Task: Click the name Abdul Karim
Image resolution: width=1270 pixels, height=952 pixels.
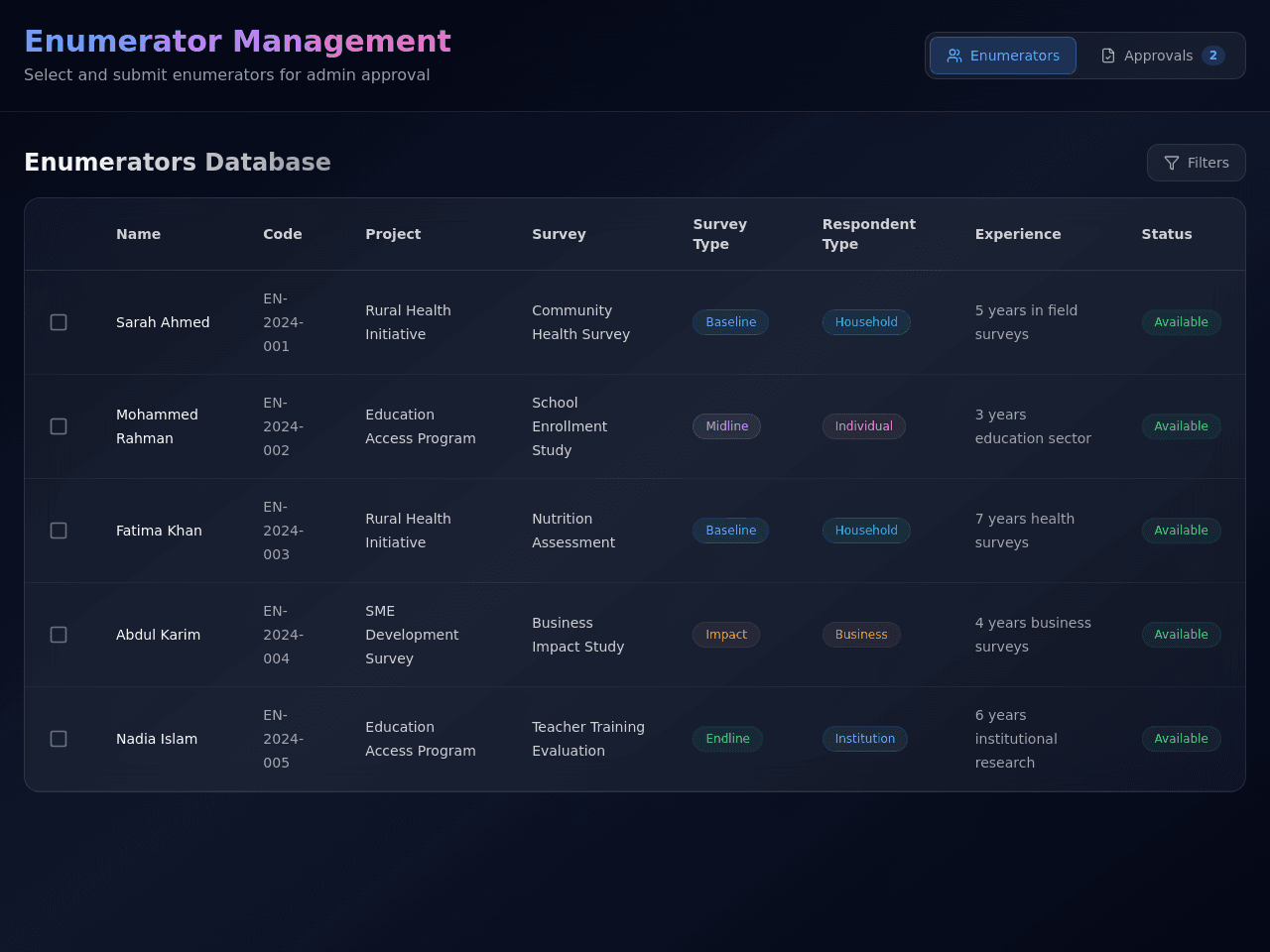Action: tap(158, 635)
